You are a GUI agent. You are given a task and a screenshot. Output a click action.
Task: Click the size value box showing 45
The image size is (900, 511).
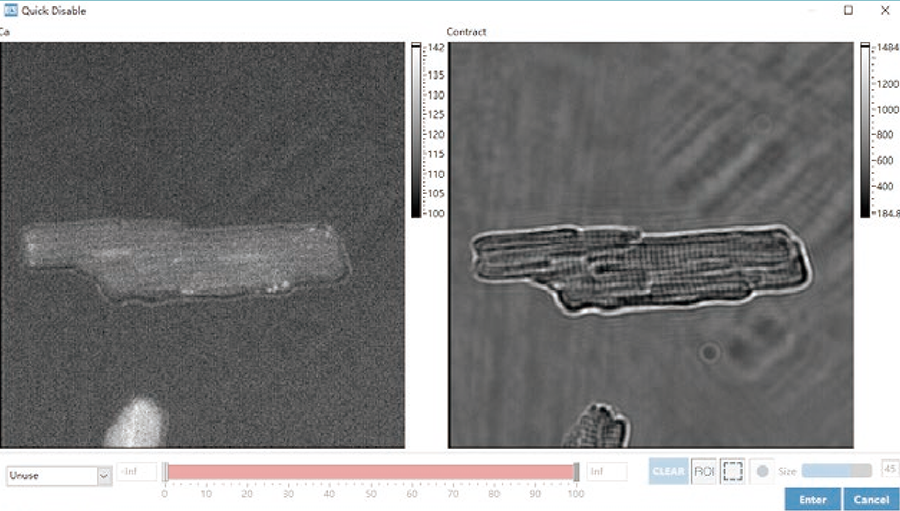(x=890, y=469)
